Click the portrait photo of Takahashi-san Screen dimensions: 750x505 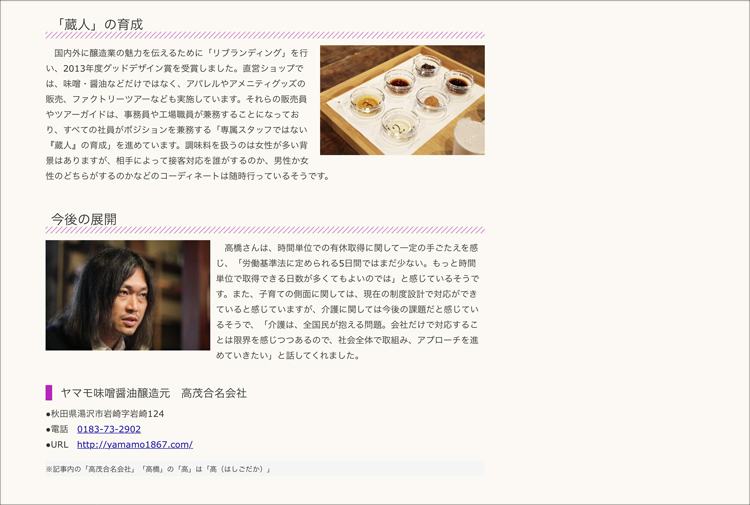[128, 295]
